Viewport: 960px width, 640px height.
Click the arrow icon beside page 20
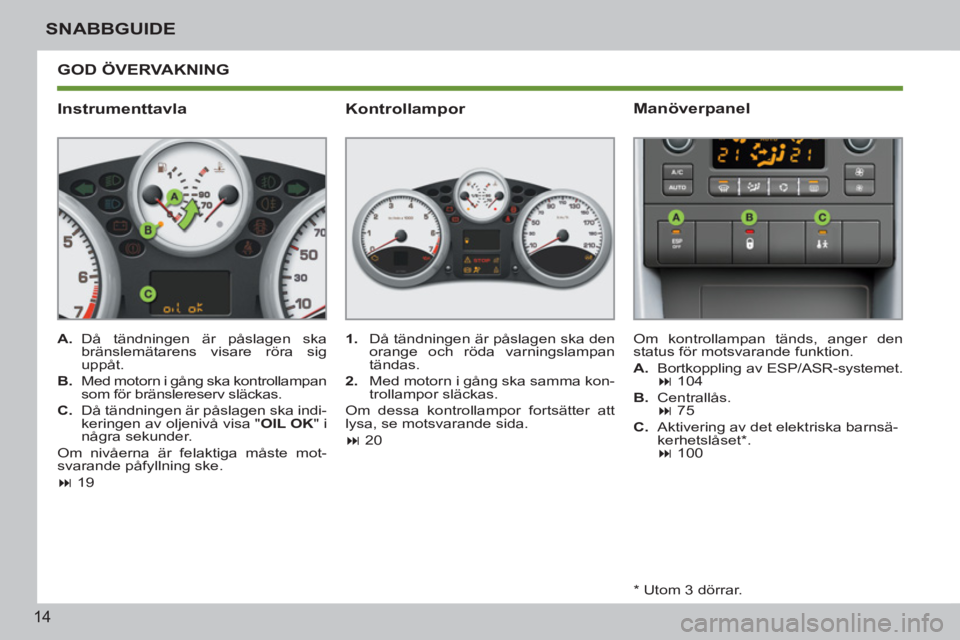[353, 441]
